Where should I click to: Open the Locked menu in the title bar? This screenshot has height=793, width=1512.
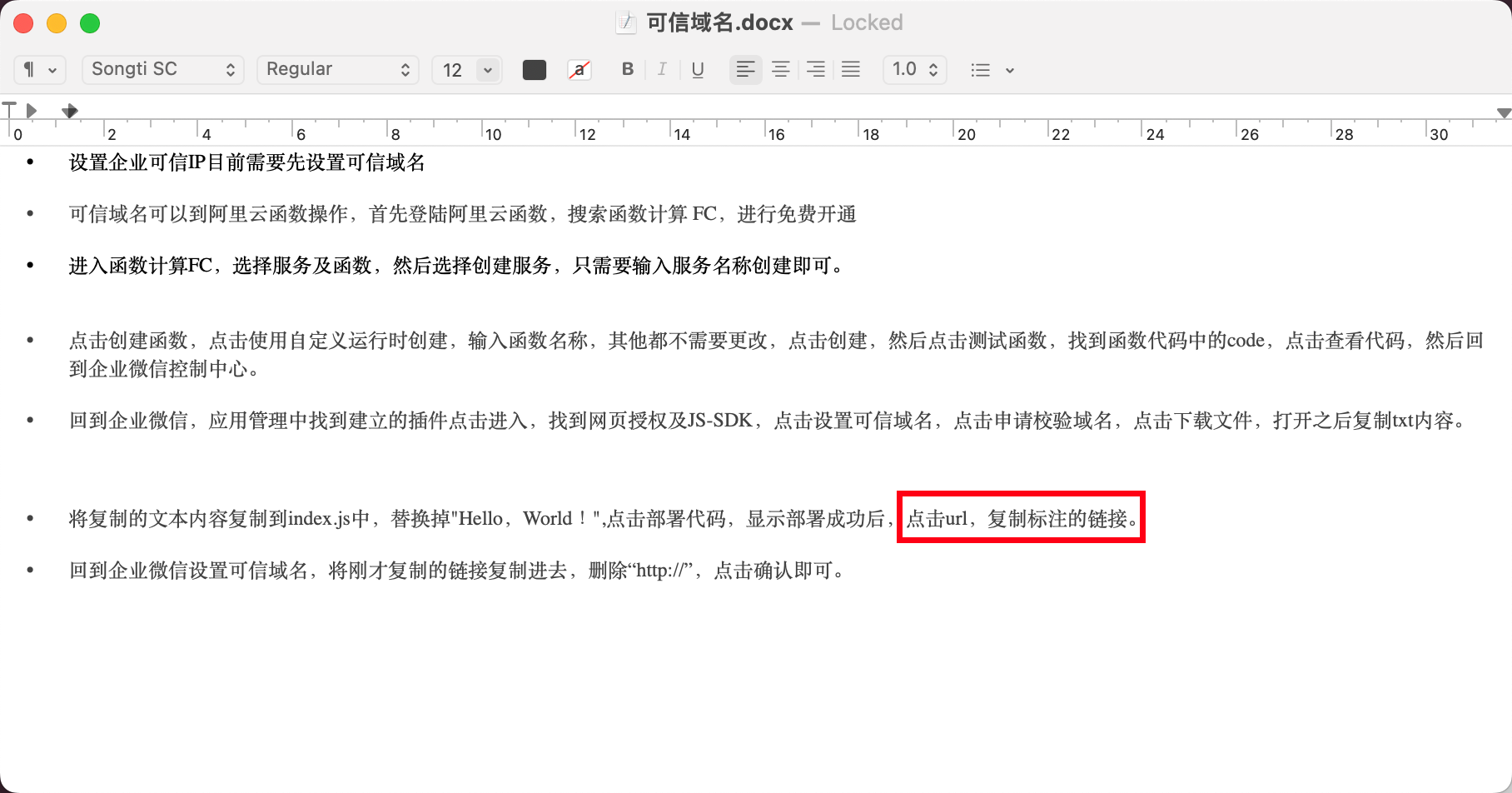point(867,22)
